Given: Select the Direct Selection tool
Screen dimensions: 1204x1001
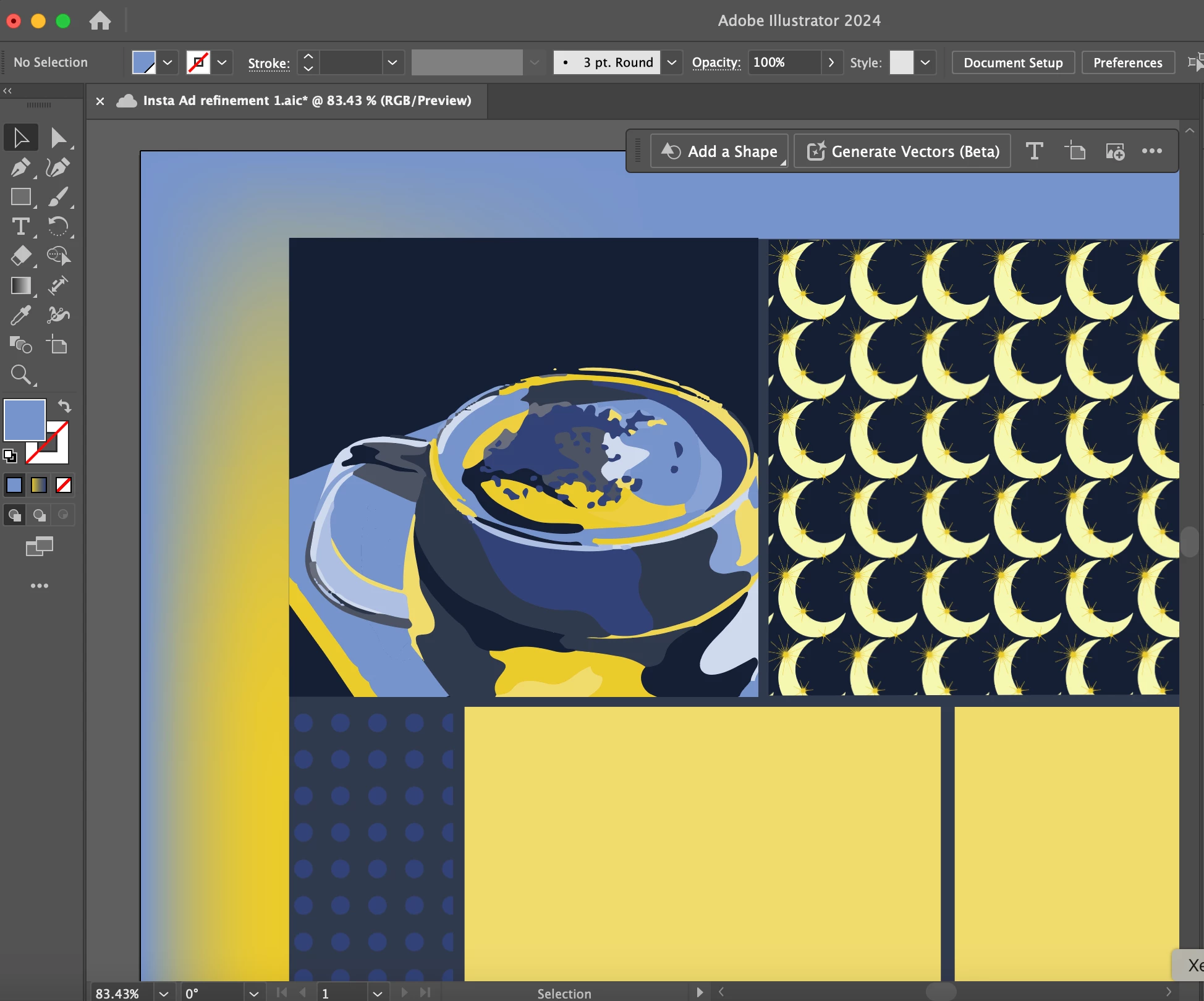Looking at the screenshot, I should tap(58, 138).
